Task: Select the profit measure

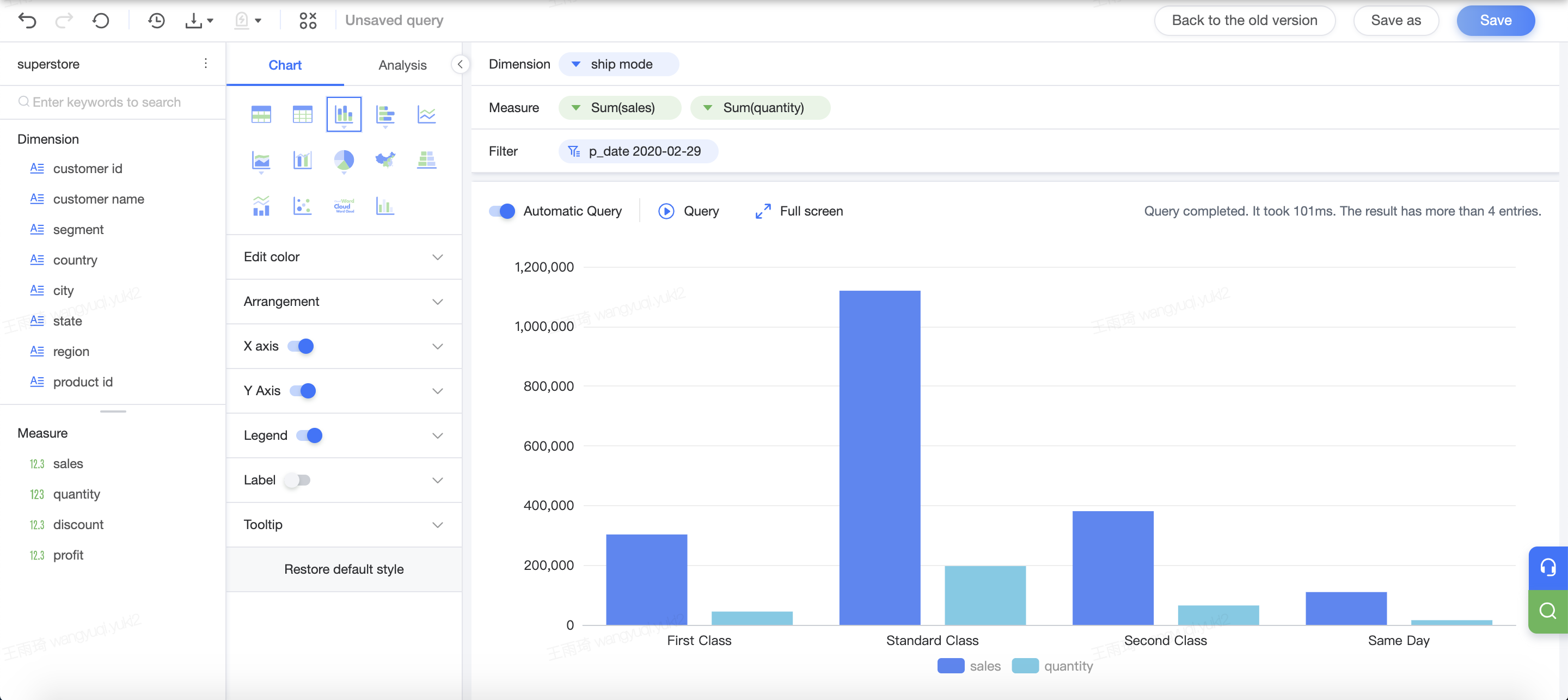Action: pyautogui.click(x=68, y=555)
